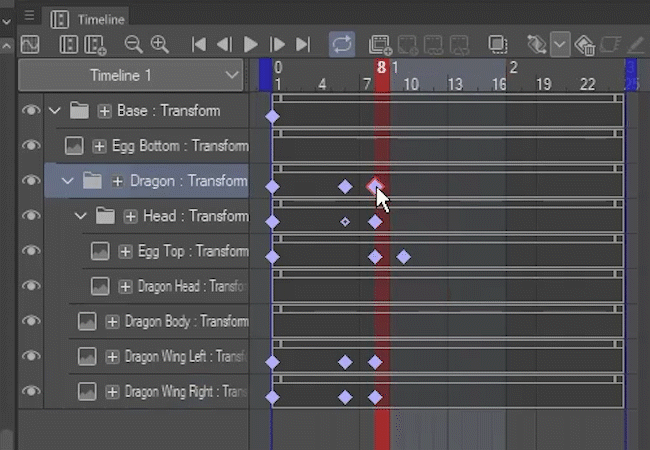Select the small Head keyframe at frame 6

tap(345, 222)
